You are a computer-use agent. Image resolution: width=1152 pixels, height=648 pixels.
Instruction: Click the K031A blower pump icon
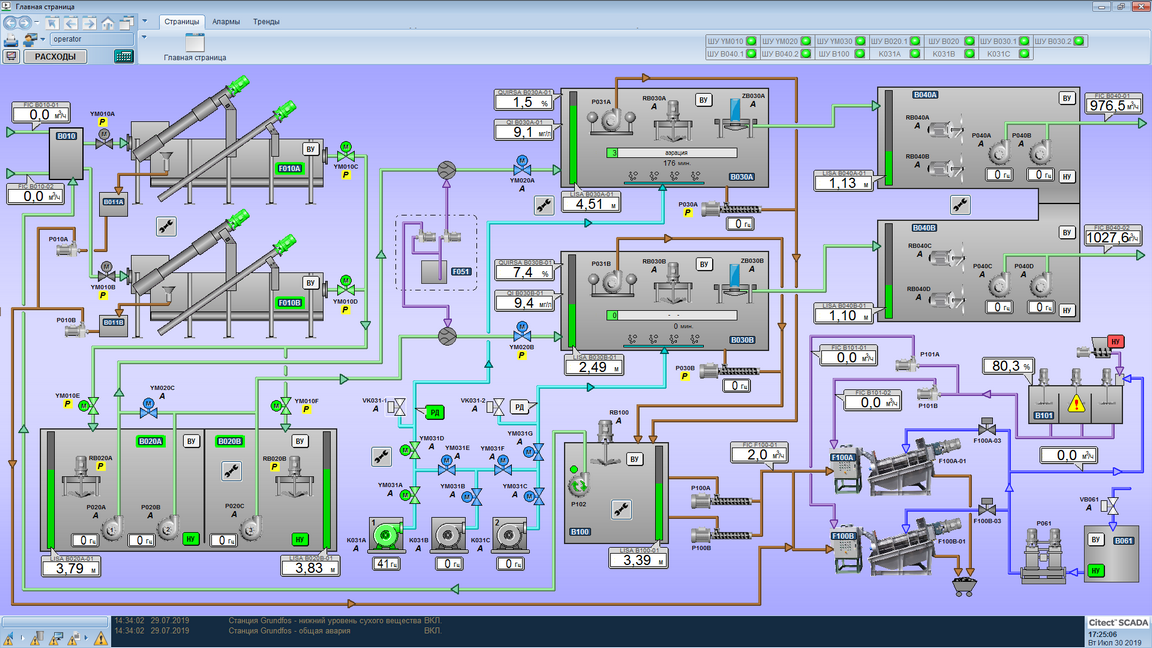(386, 534)
